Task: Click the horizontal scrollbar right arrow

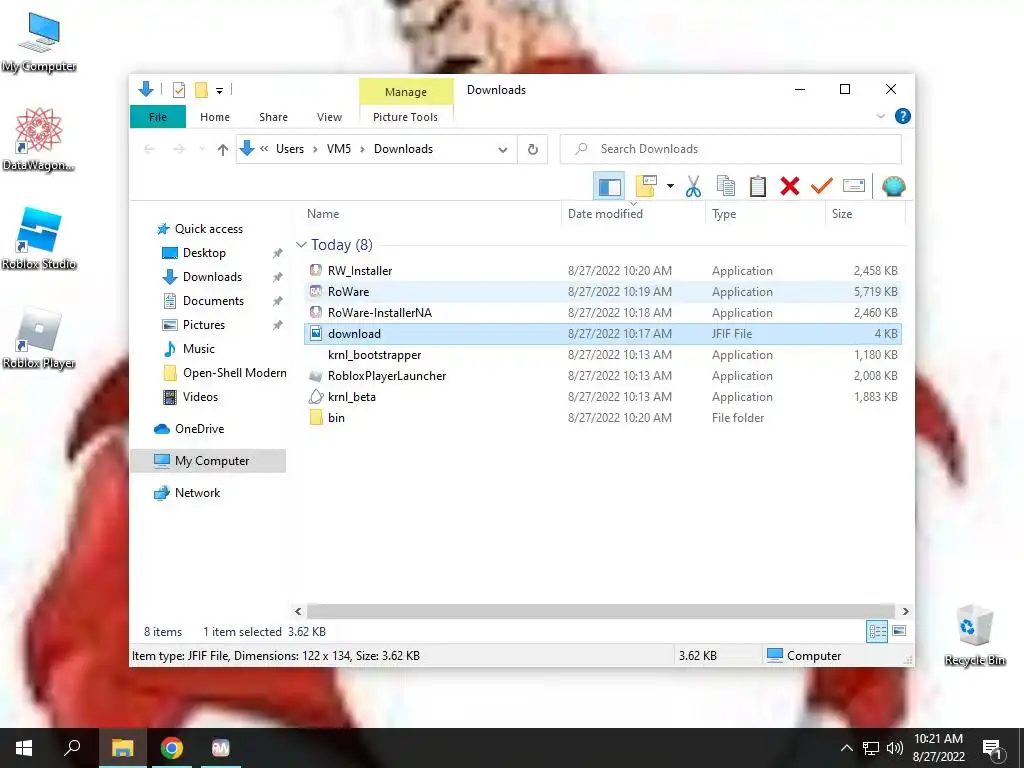Action: 905,611
